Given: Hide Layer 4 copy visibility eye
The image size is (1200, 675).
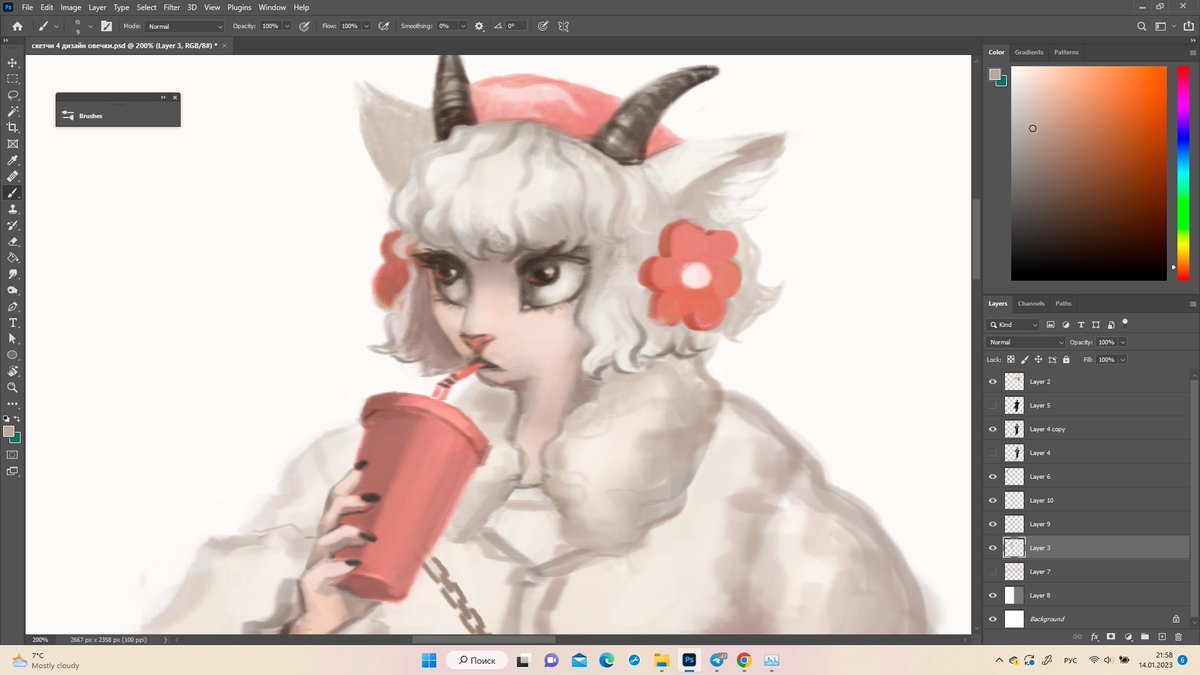Looking at the screenshot, I should point(993,429).
